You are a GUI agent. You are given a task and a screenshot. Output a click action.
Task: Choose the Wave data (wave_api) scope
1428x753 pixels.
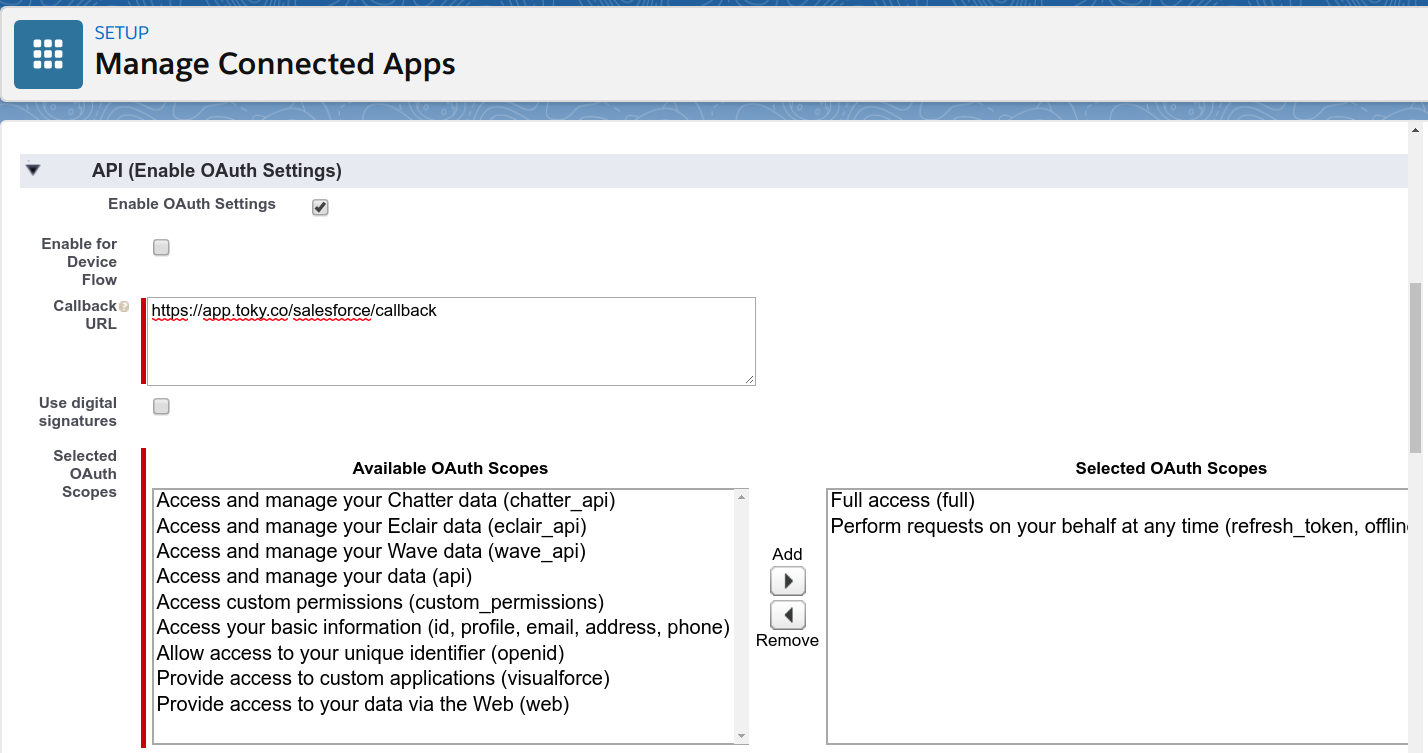click(x=371, y=551)
